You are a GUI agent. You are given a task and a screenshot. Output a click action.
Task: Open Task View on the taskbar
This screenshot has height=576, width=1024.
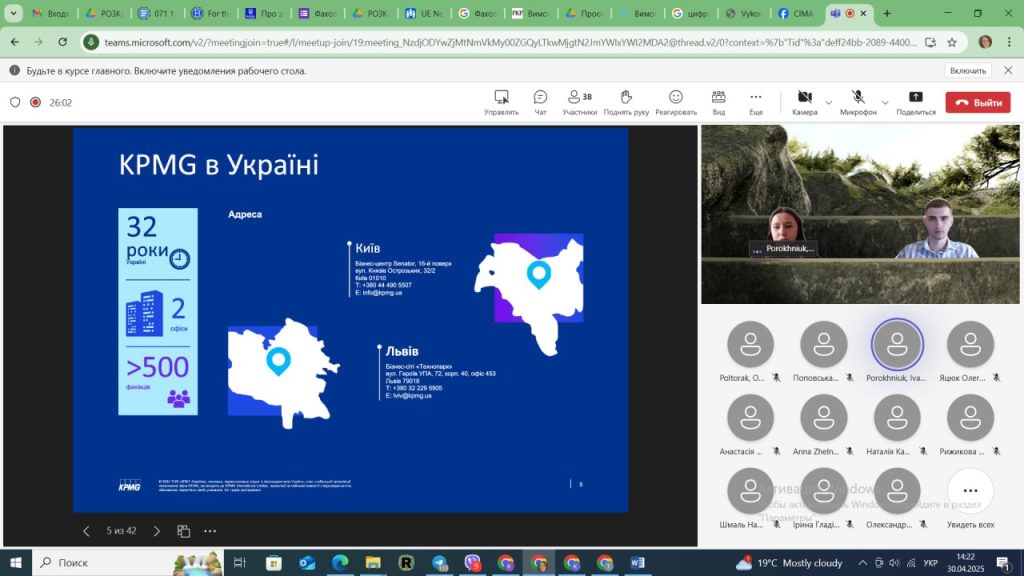click(240, 562)
